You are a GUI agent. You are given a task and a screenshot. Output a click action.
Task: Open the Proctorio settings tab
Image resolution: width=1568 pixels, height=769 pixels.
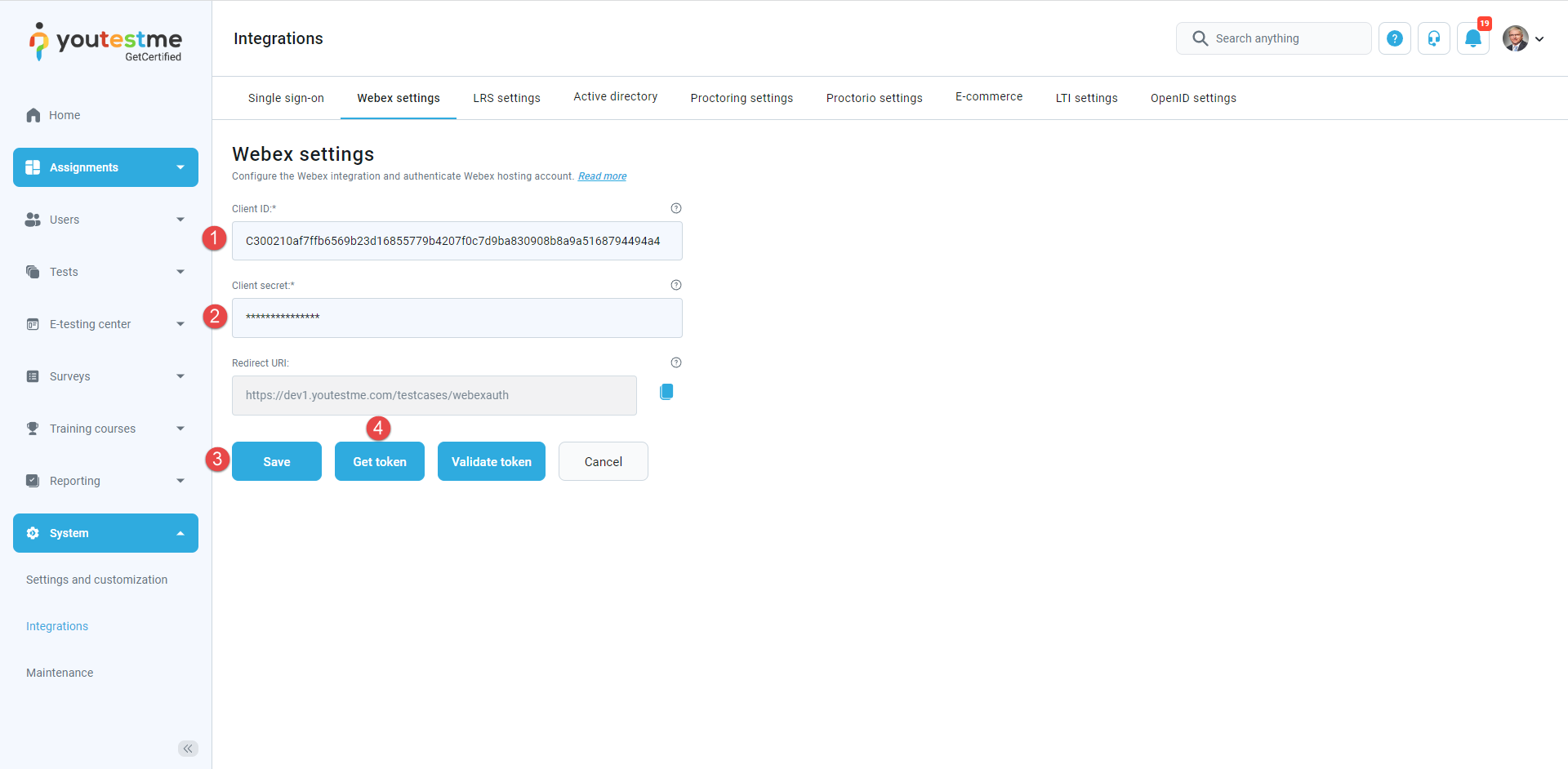click(x=874, y=98)
